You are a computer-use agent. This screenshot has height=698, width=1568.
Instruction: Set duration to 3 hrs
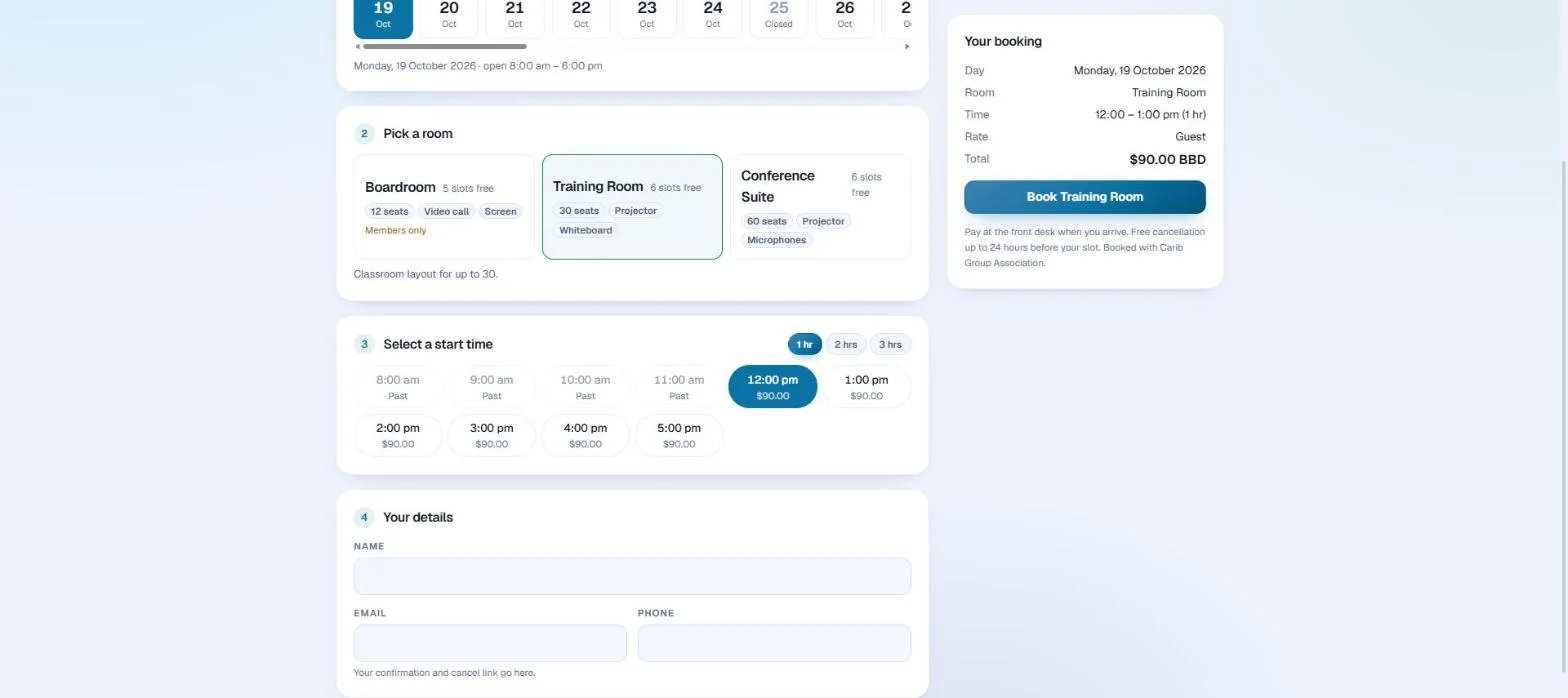point(890,344)
